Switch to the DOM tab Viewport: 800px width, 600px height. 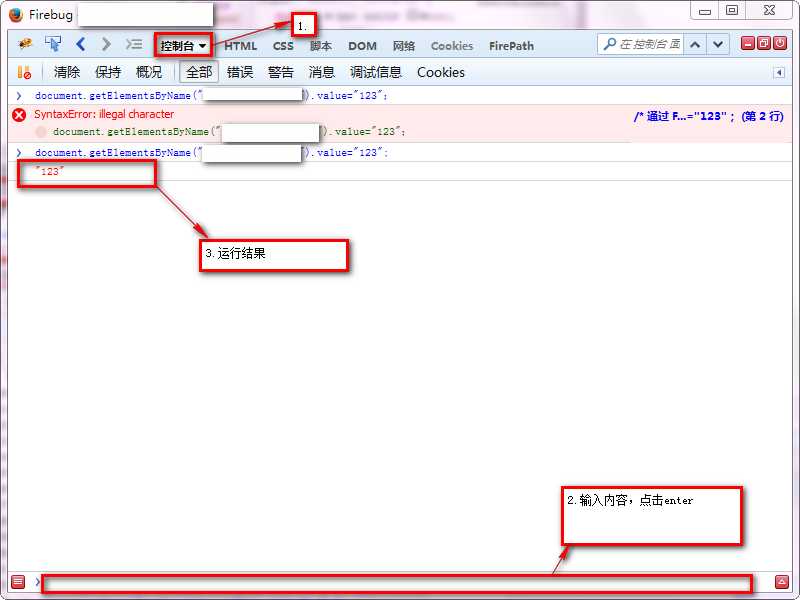click(362, 46)
